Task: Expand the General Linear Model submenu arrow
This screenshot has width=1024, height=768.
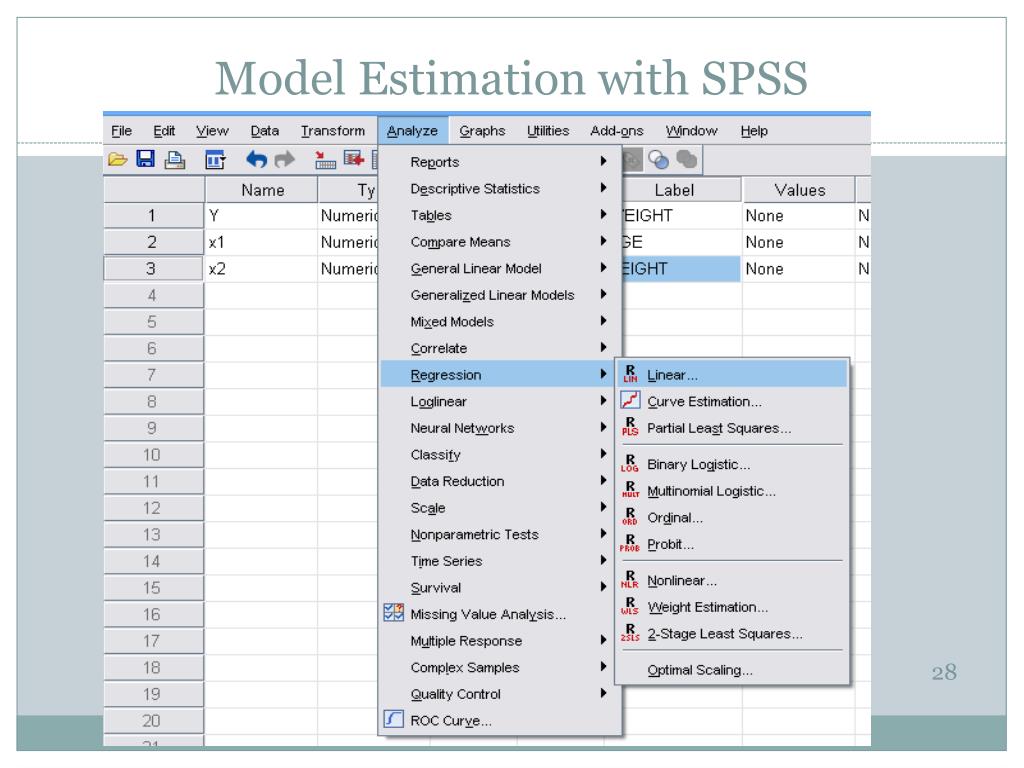Action: click(x=603, y=267)
